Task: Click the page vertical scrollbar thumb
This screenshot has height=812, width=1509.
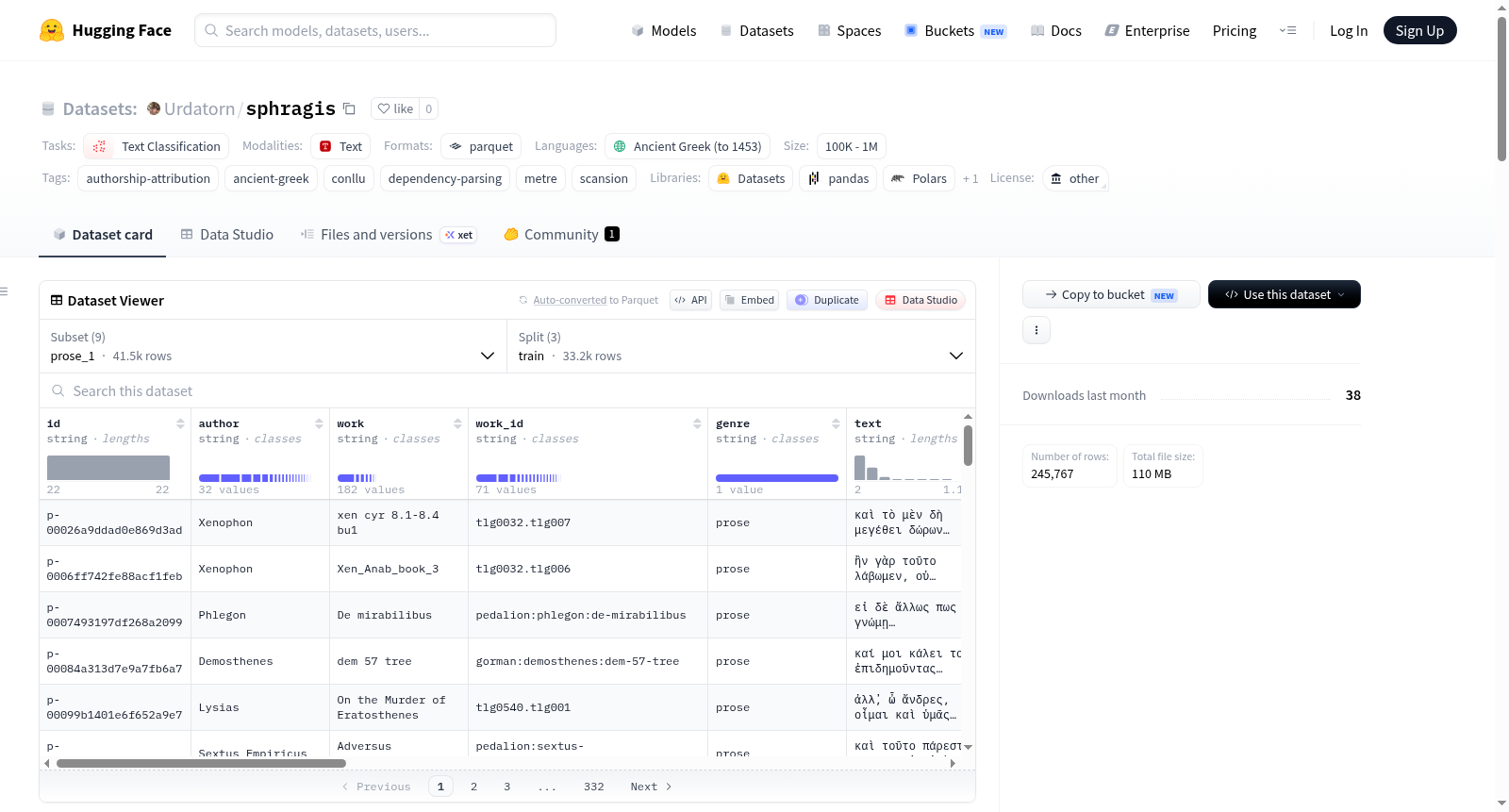Action: [1501, 89]
